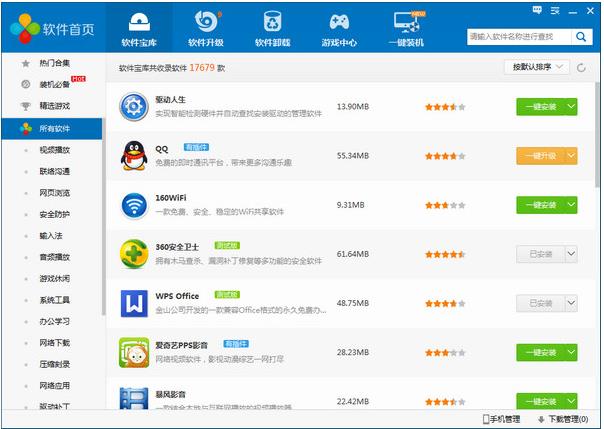Focus the software name search field
The height and width of the screenshot is (429, 604).
click(x=519, y=37)
